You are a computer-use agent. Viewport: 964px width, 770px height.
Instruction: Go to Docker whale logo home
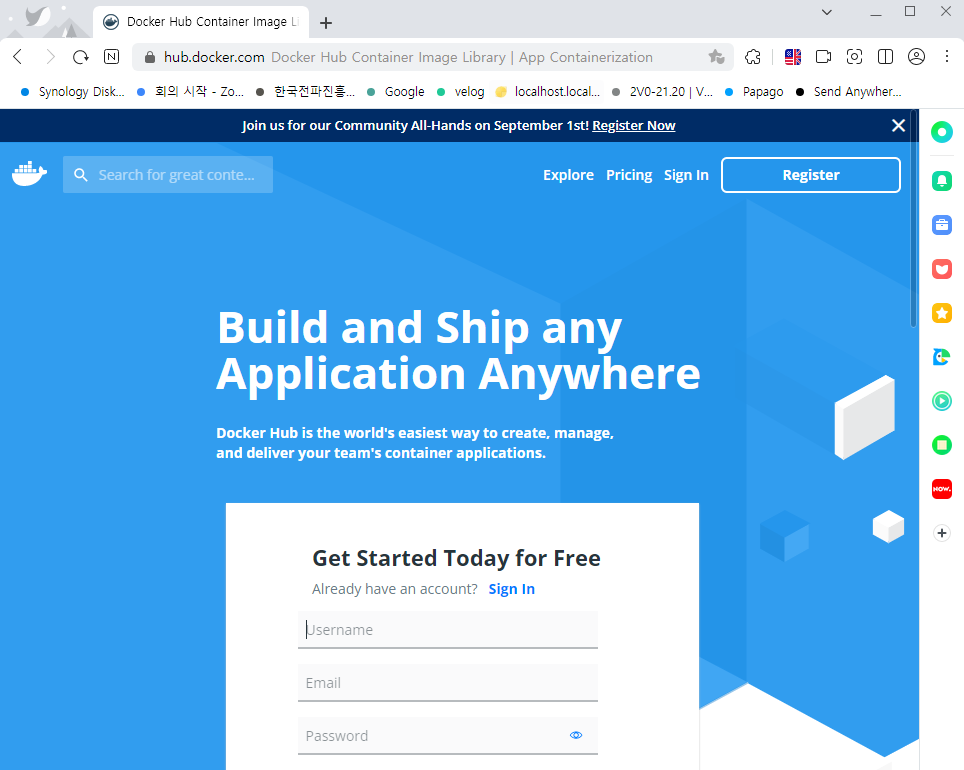29,175
